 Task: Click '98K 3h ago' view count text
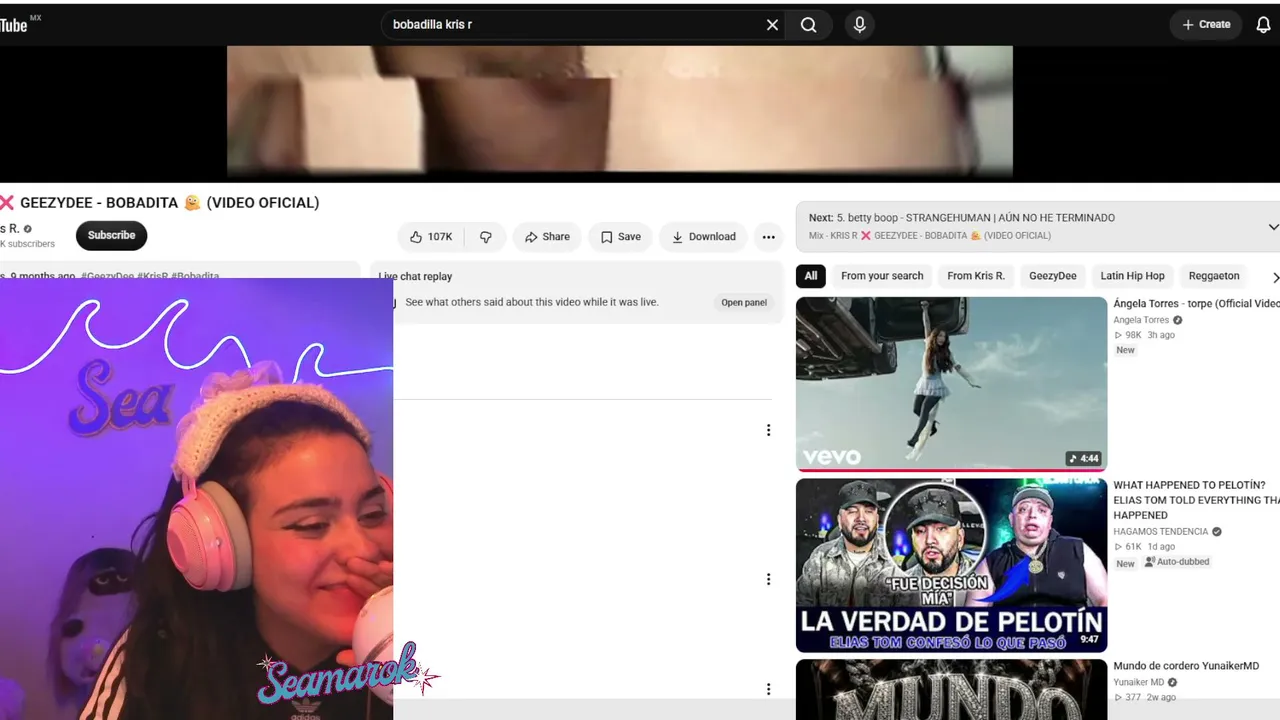(x=1145, y=335)
